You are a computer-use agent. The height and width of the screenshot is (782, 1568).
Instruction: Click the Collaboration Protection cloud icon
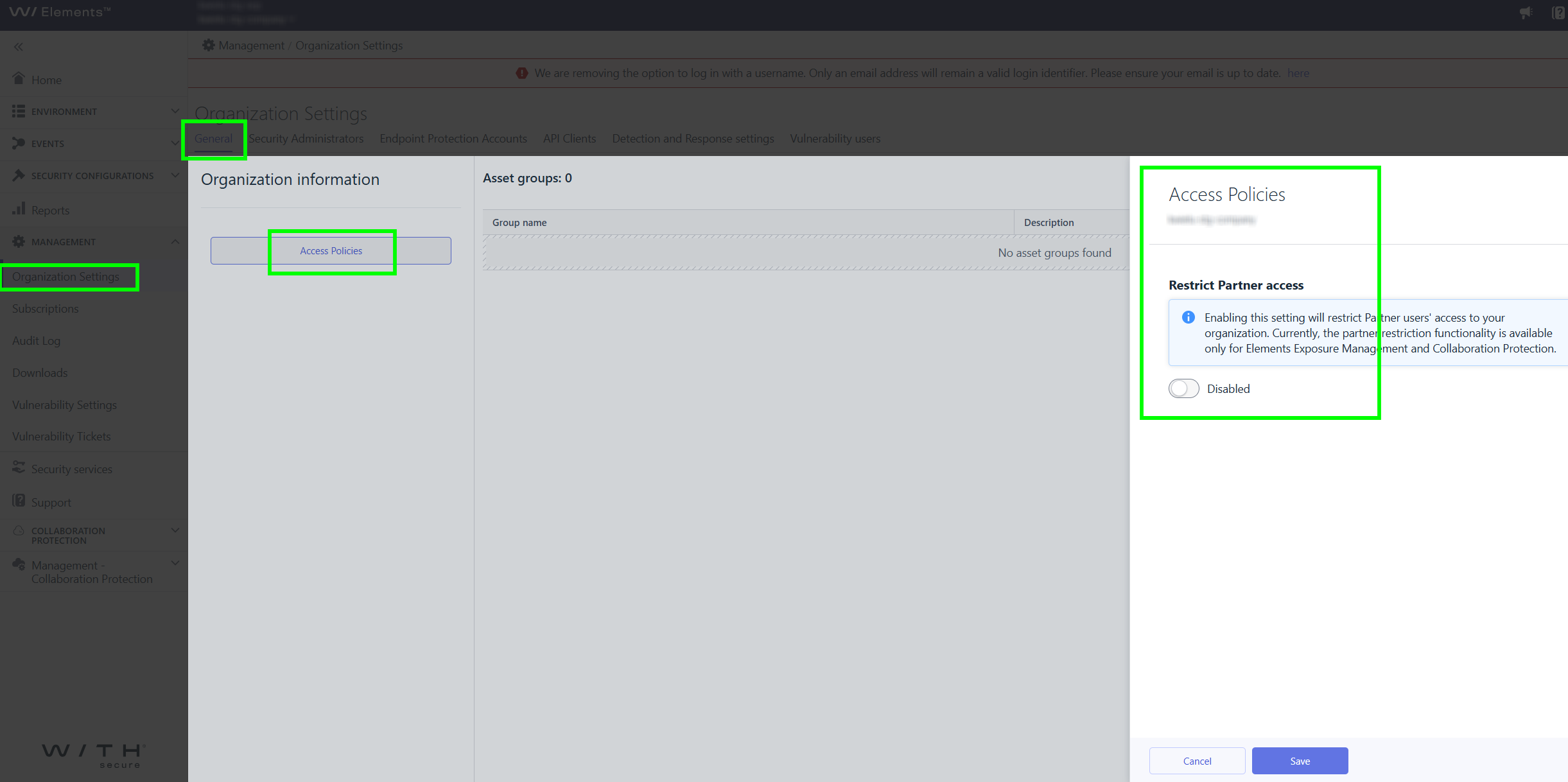[19, 531]
